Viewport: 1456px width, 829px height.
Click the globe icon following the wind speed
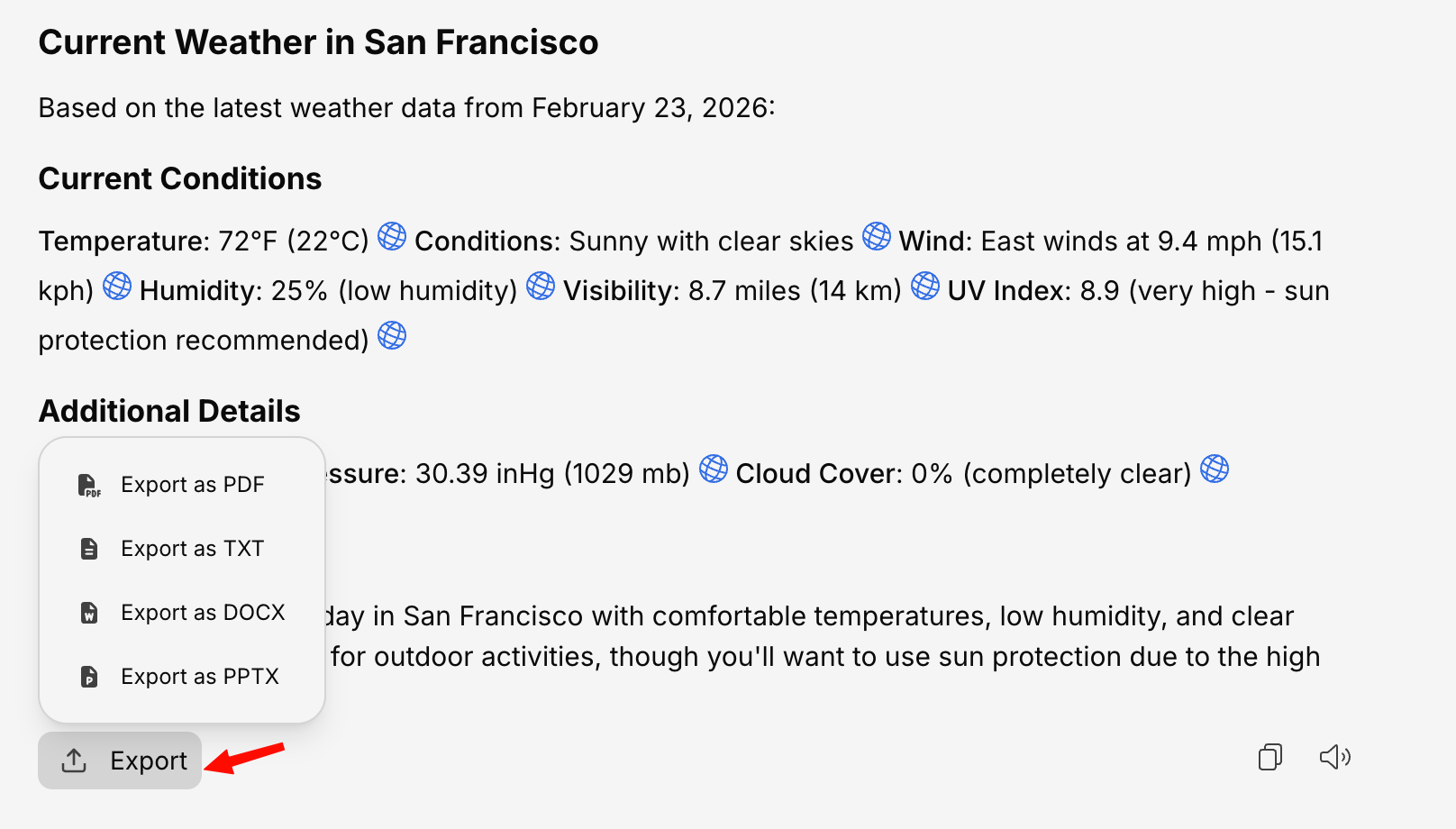coord(117,287)
